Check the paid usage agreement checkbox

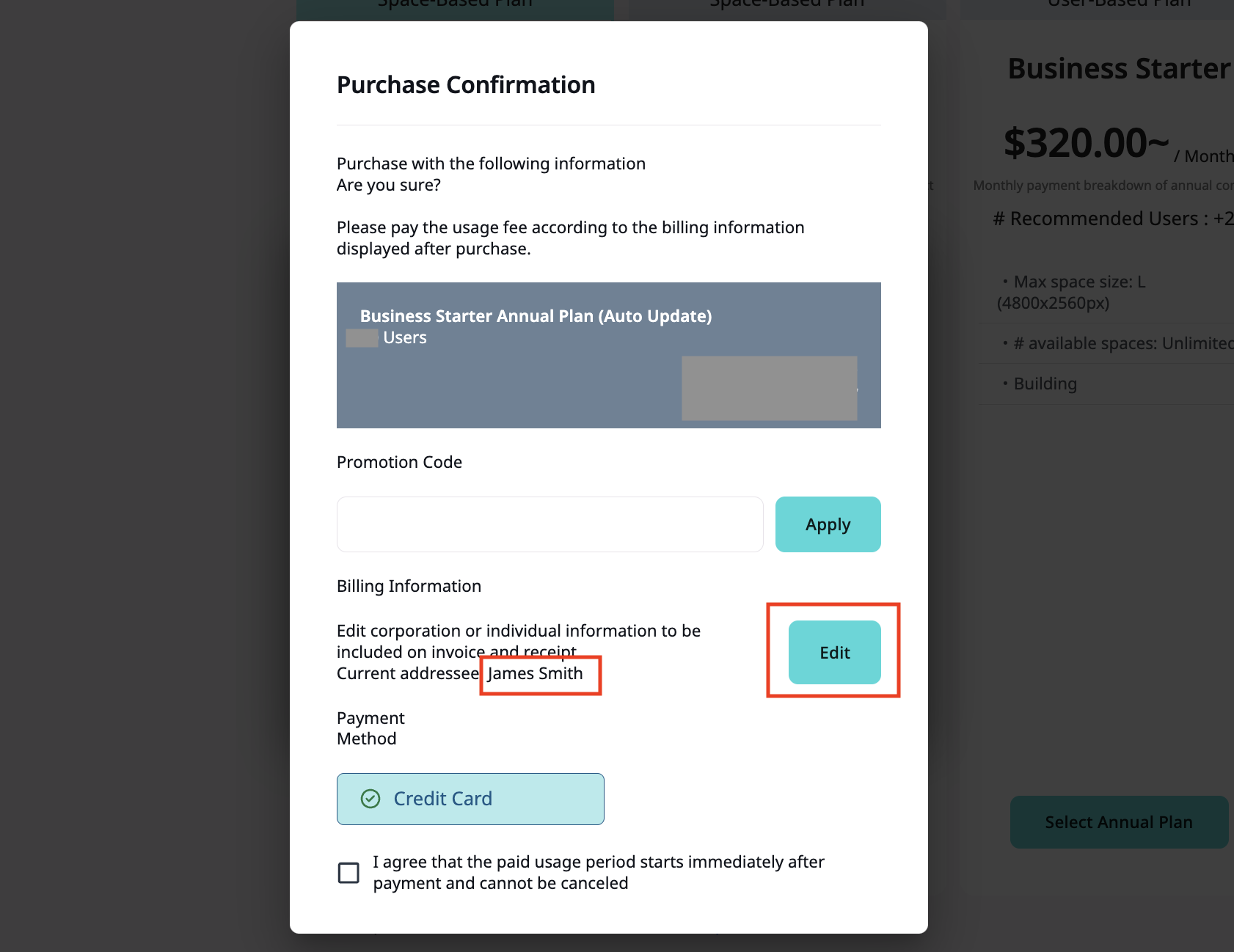[348, 873]
